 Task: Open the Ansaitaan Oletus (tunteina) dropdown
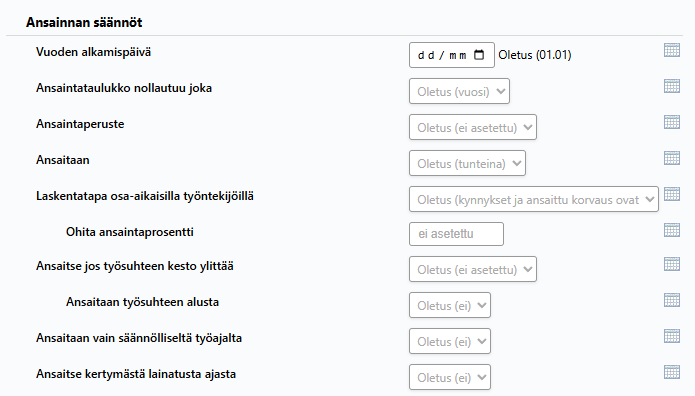point(467,163)
